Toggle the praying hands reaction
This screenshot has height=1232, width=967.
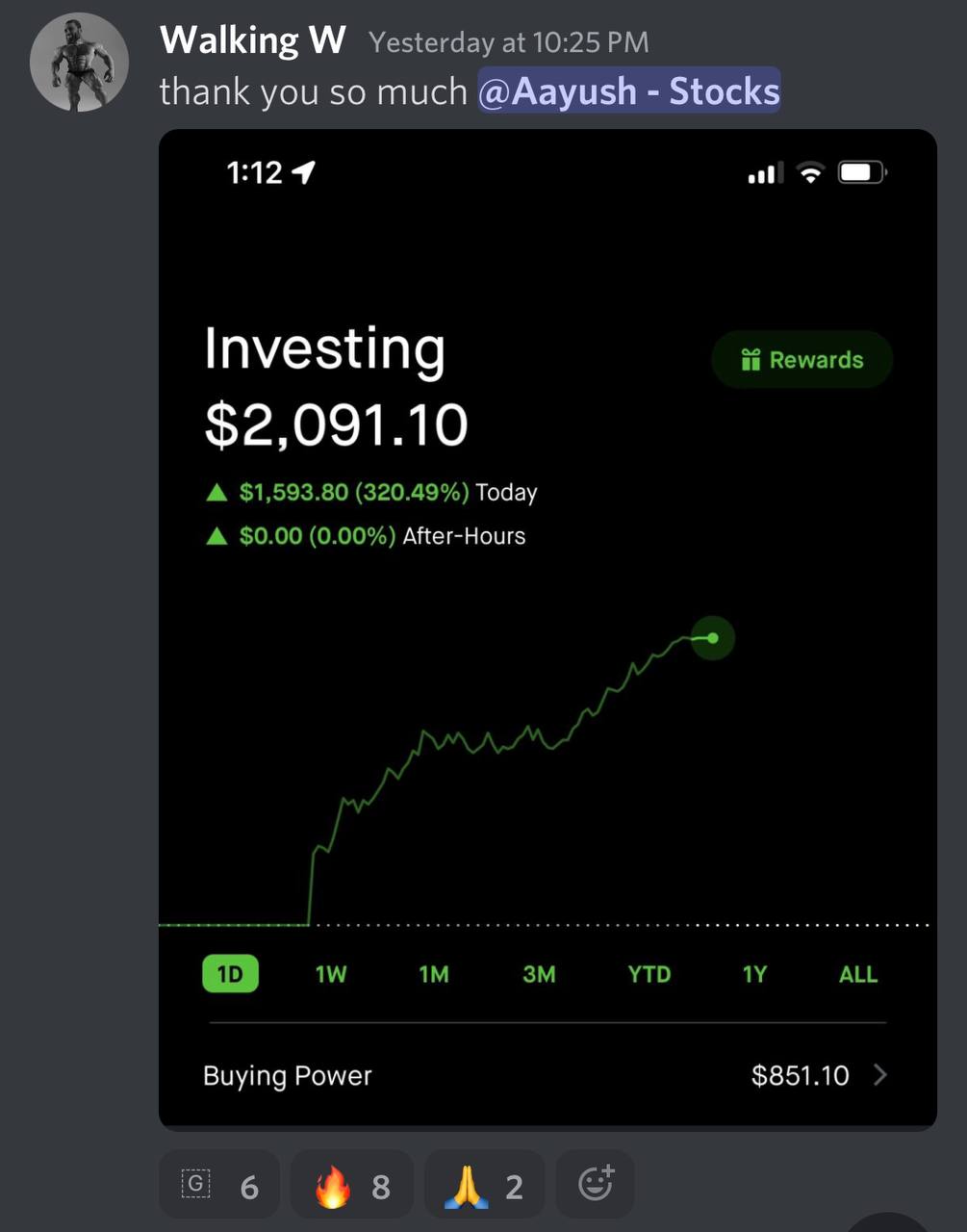point(484,1186)
